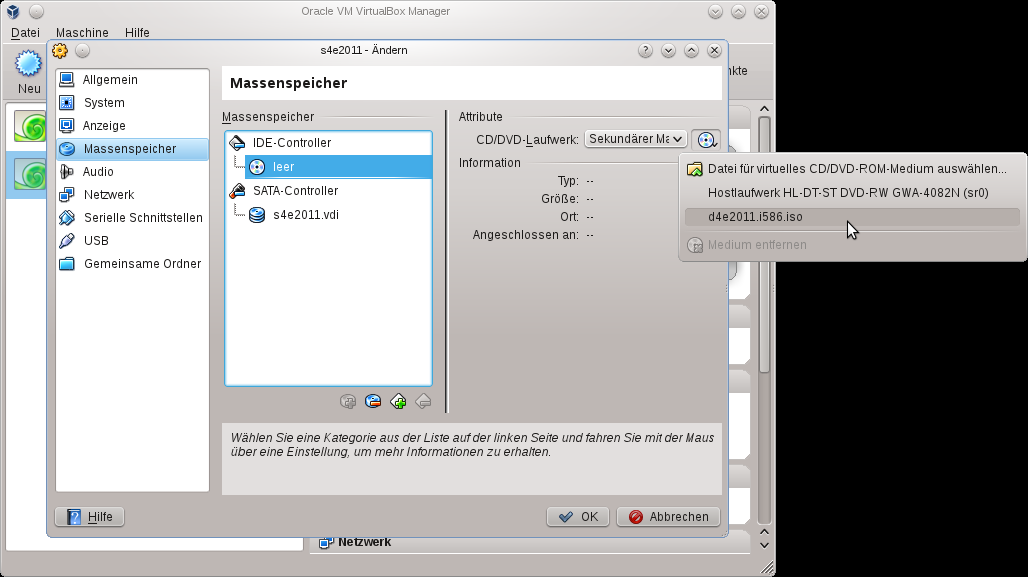1028x577 pixels.
Task: Click the add controller icon
Action: click(398, 401)
